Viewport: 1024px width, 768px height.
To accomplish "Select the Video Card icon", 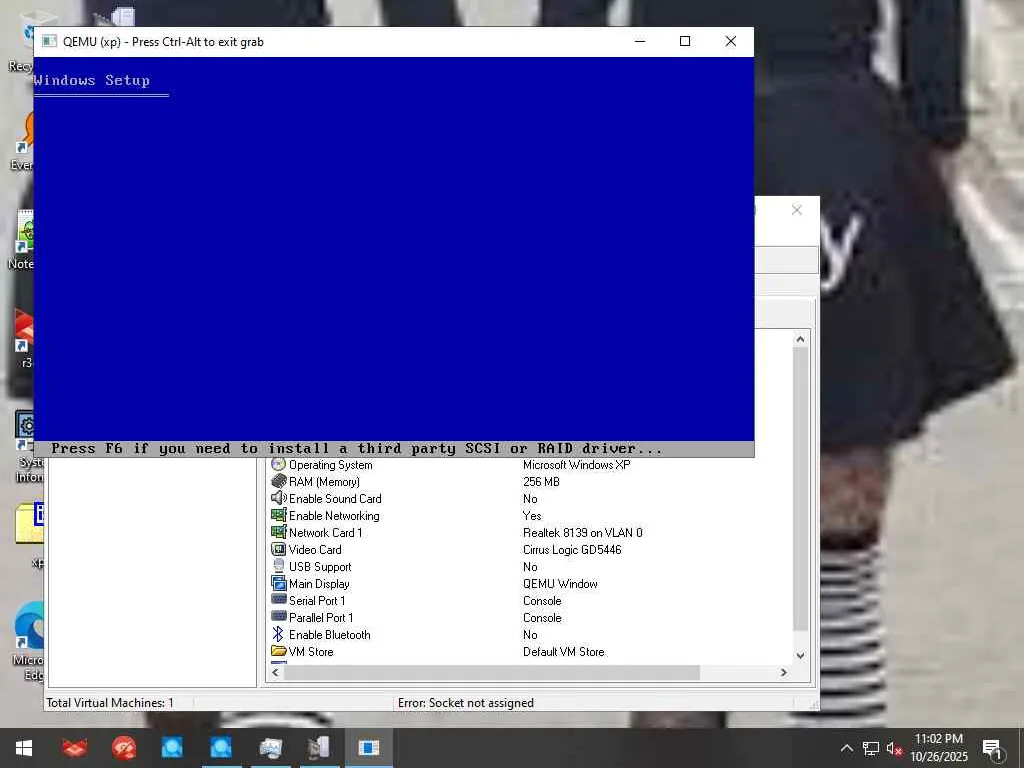I will [279, 549].
